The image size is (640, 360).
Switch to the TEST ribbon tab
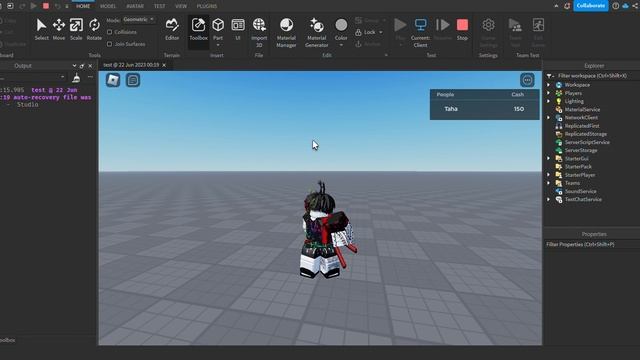click(160, 6)
